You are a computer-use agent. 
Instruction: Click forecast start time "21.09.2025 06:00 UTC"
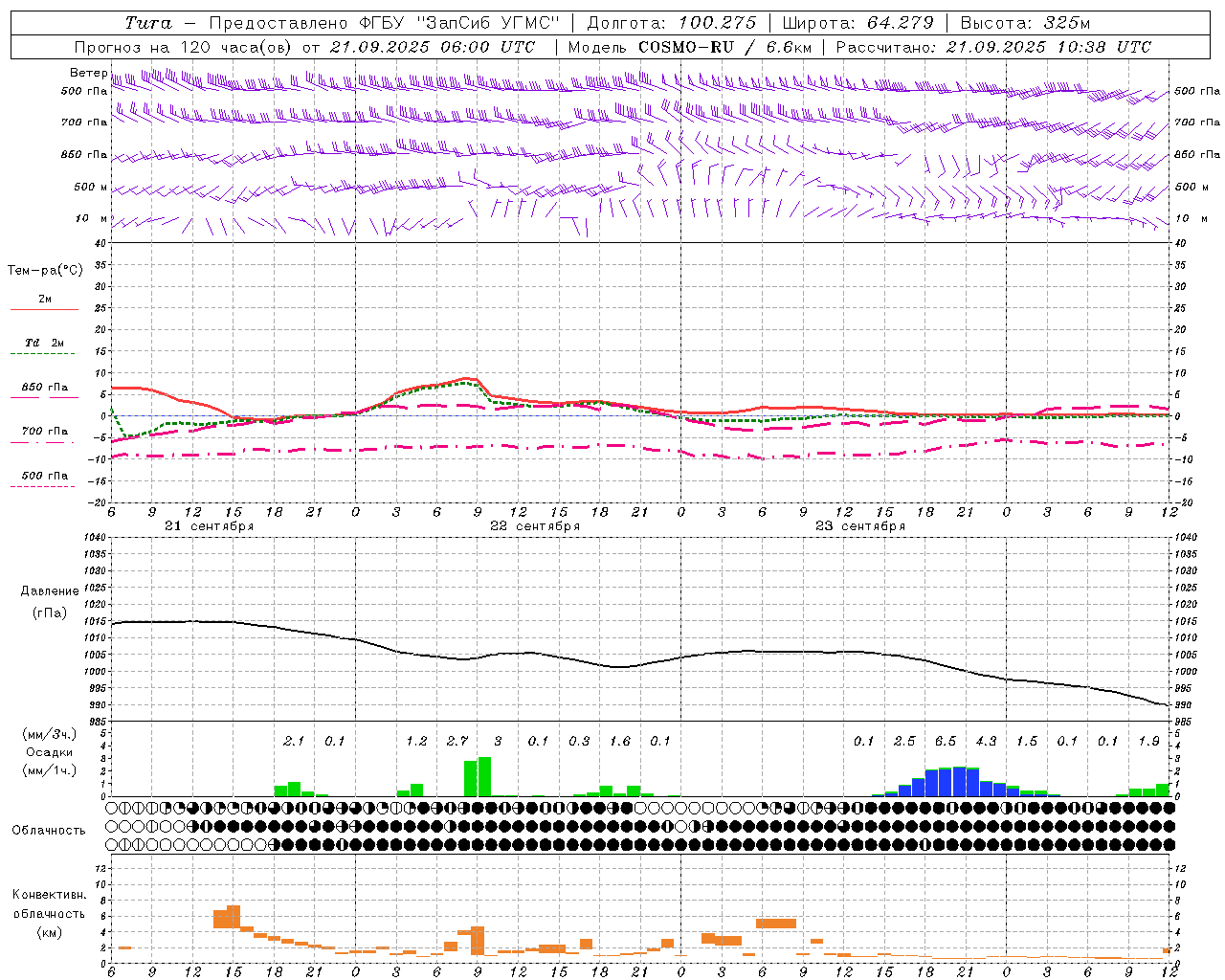[432, 47]
